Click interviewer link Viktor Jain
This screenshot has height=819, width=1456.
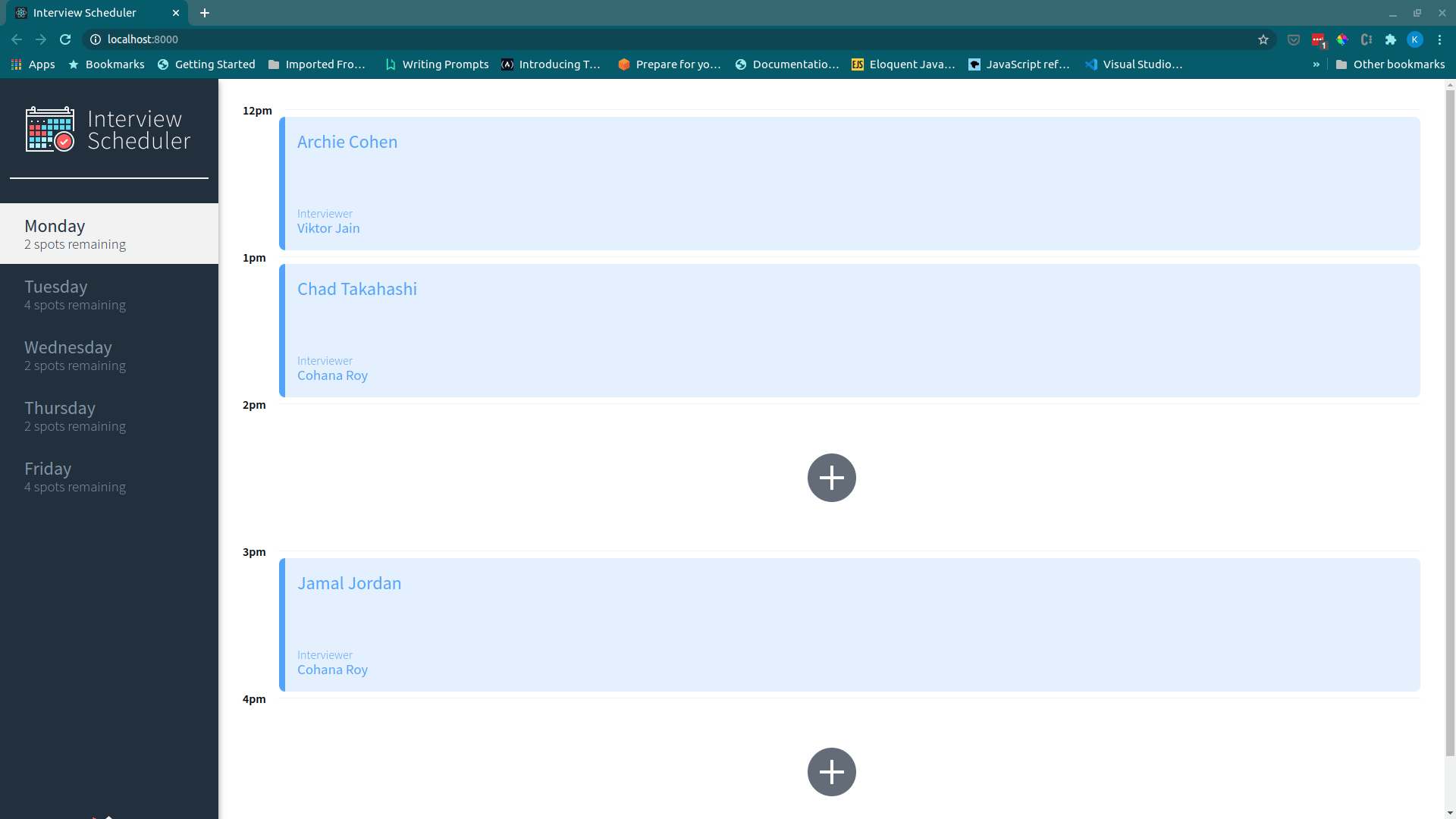[328, 228]
